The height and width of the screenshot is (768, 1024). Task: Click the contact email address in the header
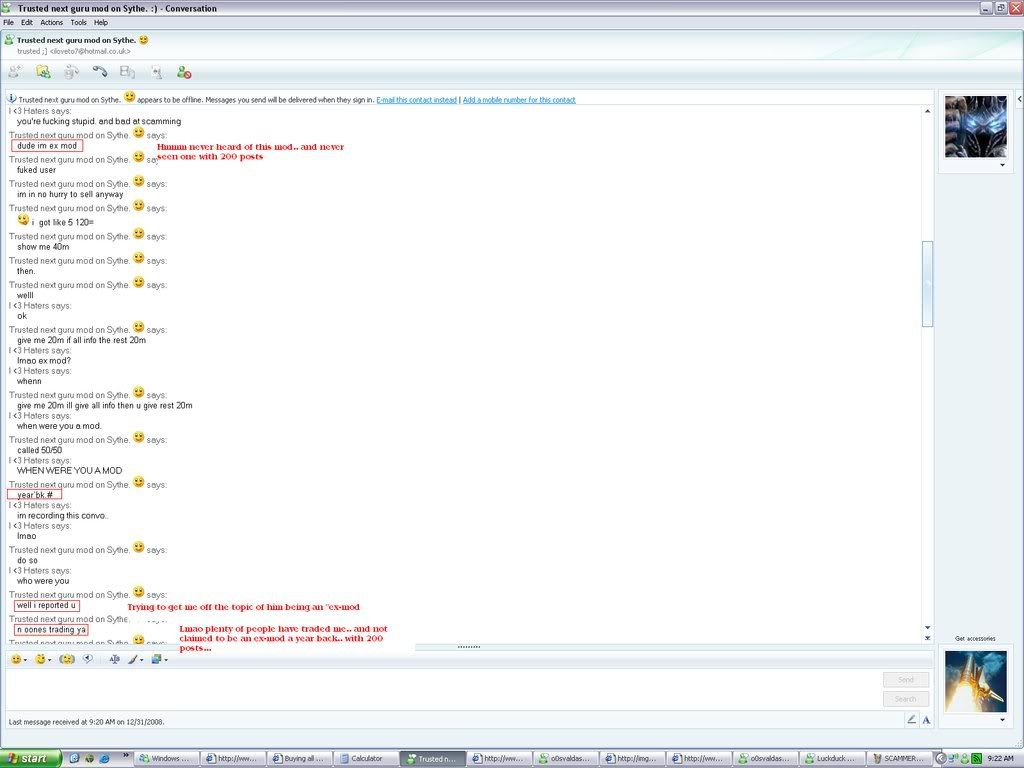coord(90,51)
